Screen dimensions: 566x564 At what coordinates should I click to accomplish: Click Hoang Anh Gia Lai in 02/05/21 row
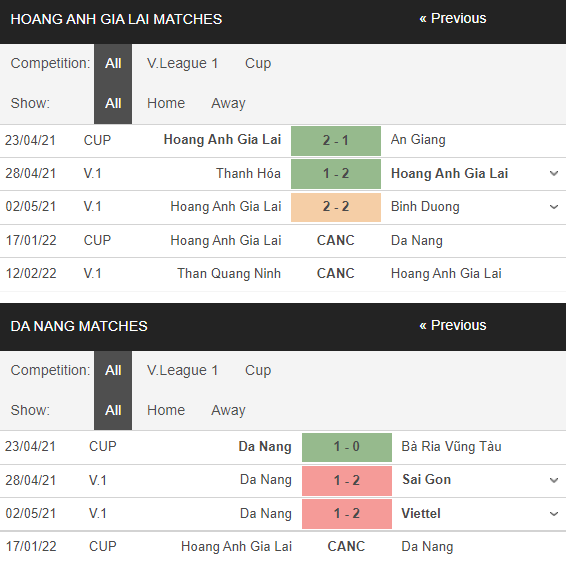(226, 207)
